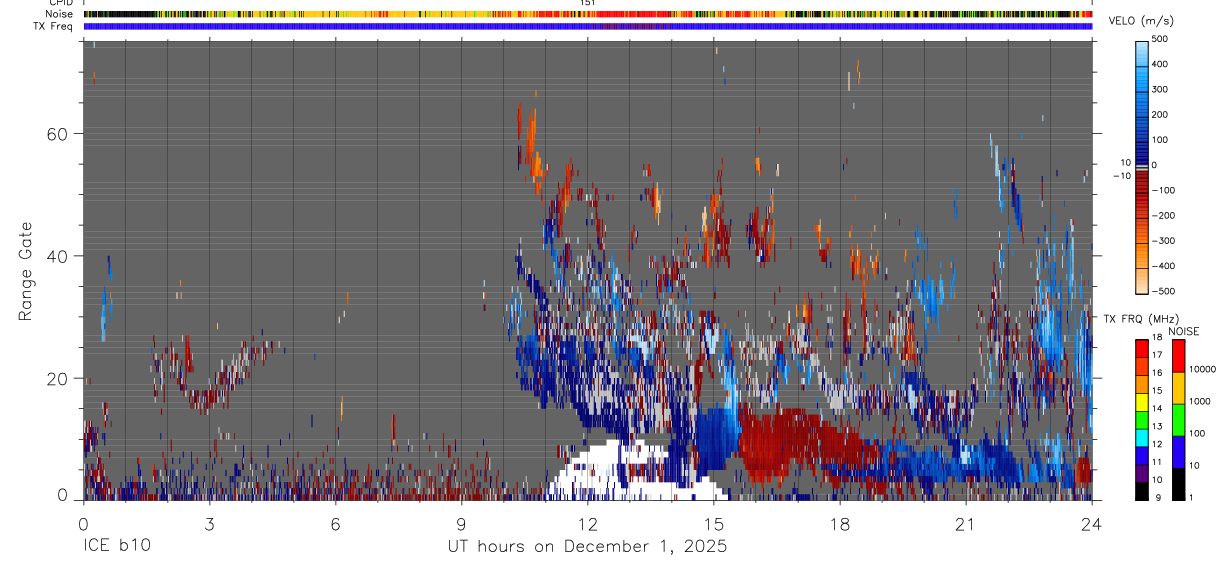Click the x-axis tick label '21'
The width and height of the screenshot is (1228, 567).
click(966, 524)
